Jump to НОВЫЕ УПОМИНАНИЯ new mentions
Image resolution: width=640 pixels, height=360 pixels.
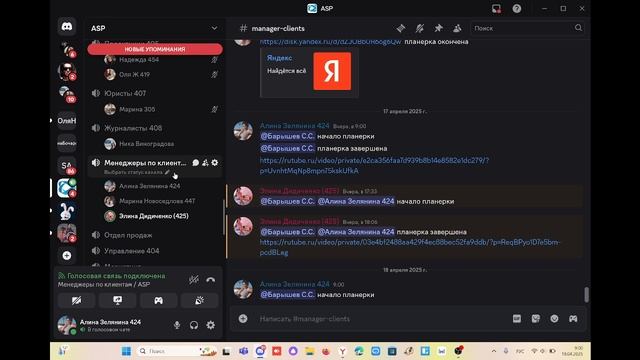pyautogui.click(x=155, y=49)
